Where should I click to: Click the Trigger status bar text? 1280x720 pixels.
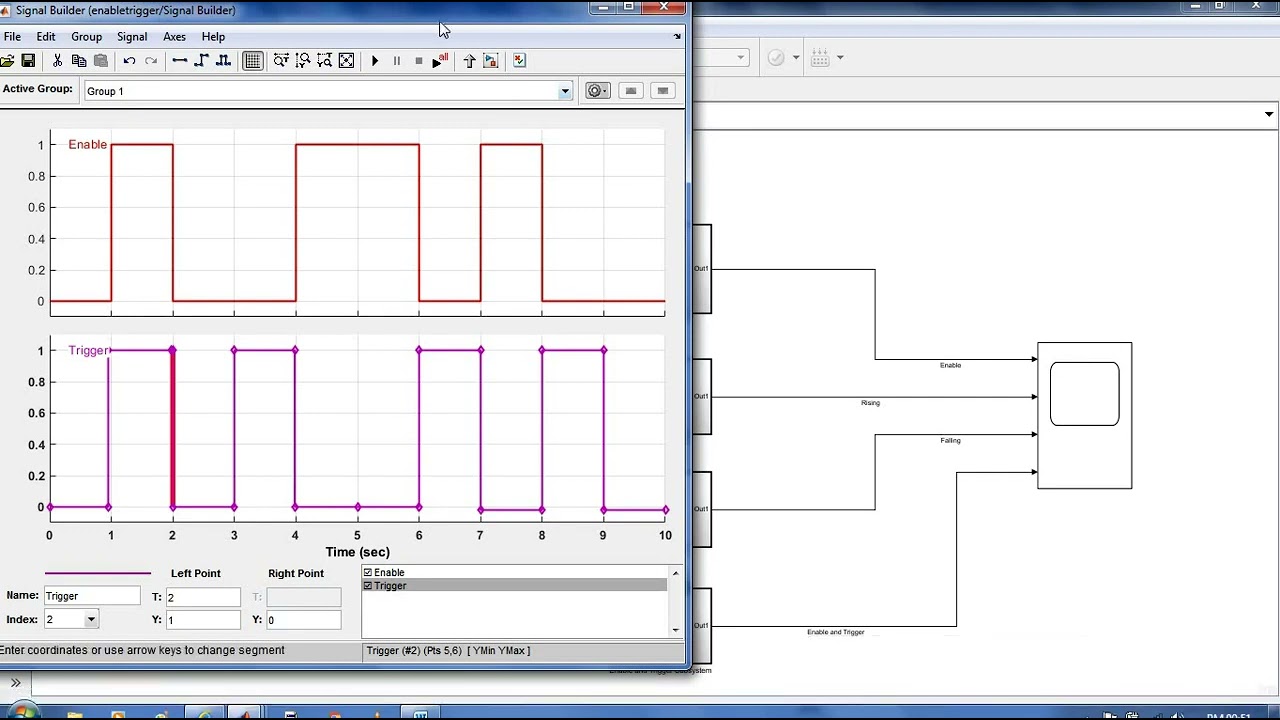(448, 651)
